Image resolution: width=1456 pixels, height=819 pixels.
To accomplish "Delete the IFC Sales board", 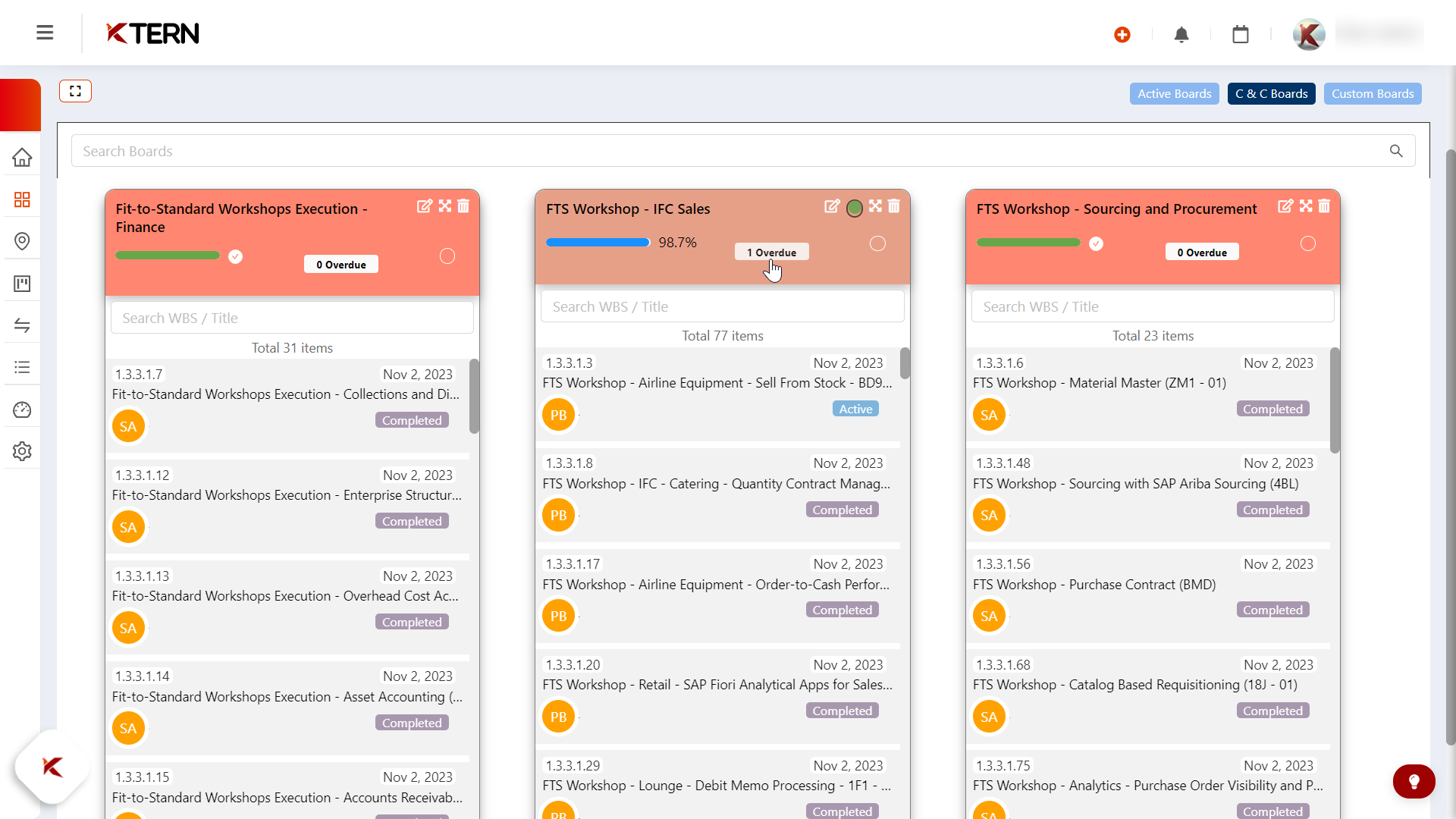I will tap(894, 206).
